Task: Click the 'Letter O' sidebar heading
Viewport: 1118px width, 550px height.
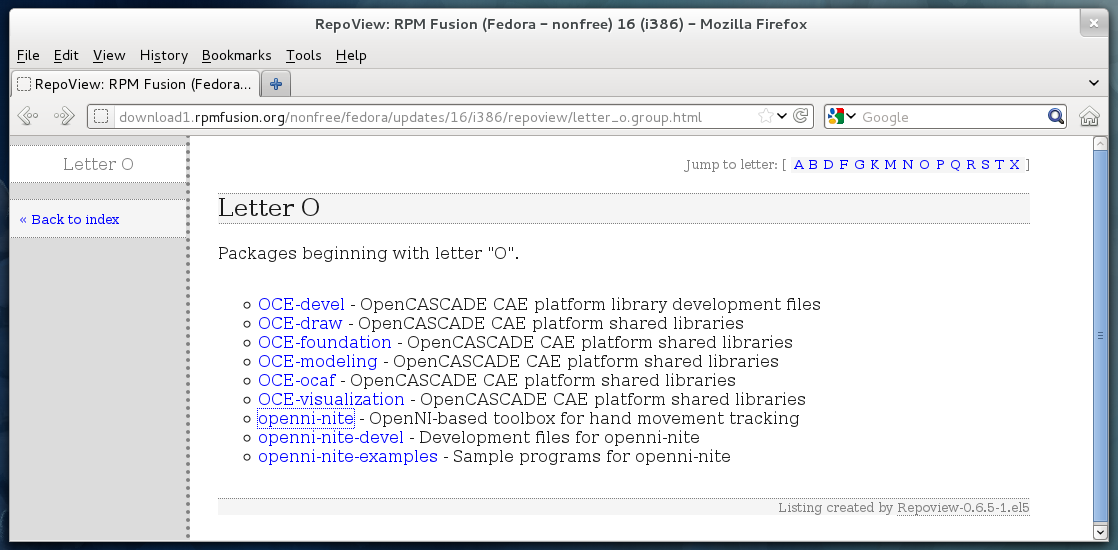Action: click(98, 164)
